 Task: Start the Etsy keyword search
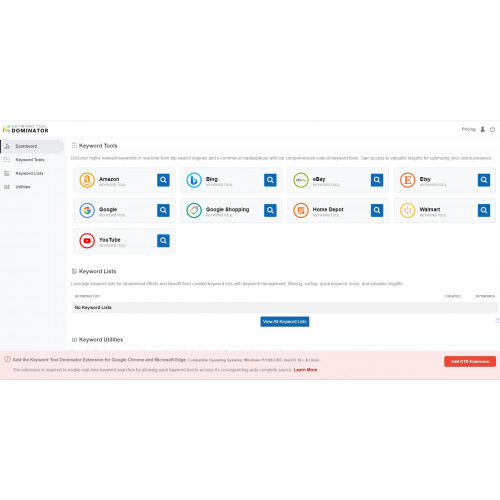click(x=484, y=180)
